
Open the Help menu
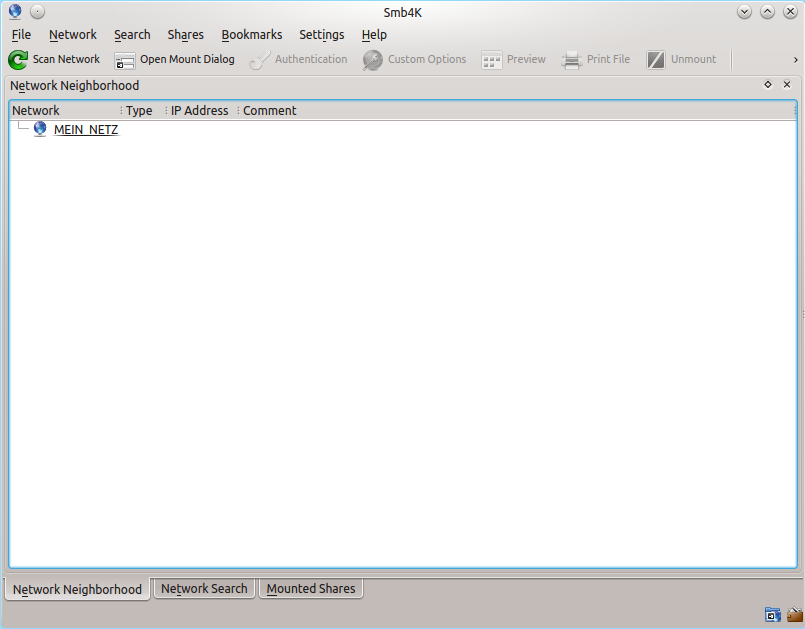(x=374, y=35)
